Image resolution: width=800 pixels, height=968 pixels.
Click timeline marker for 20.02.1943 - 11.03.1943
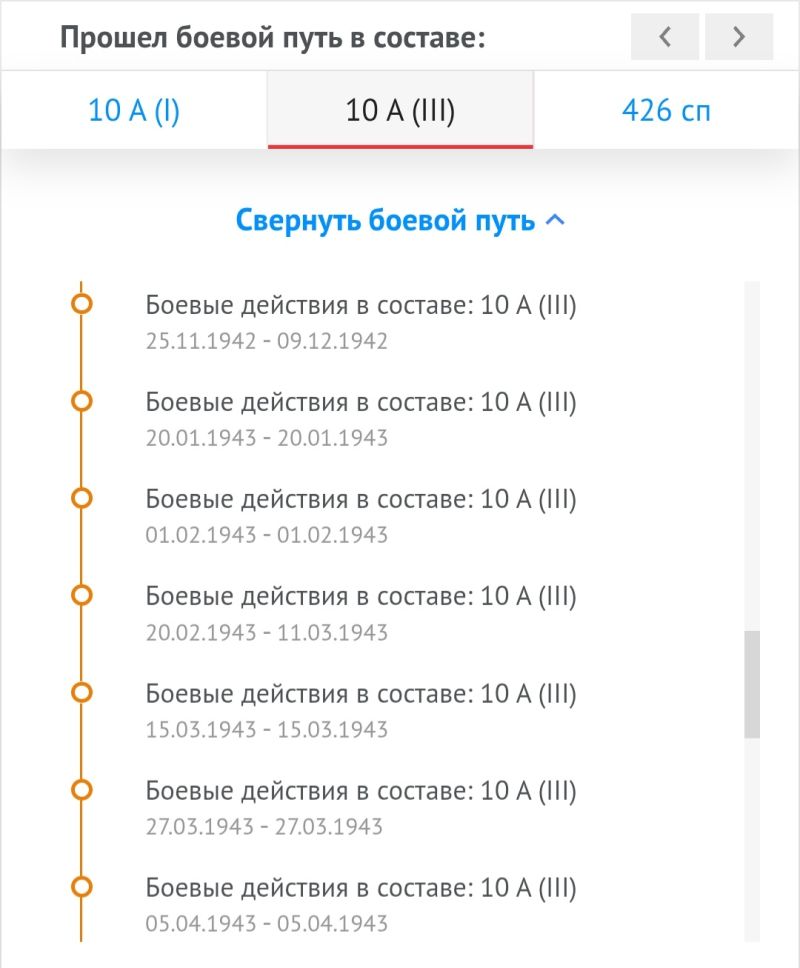[x=81, y=595]
